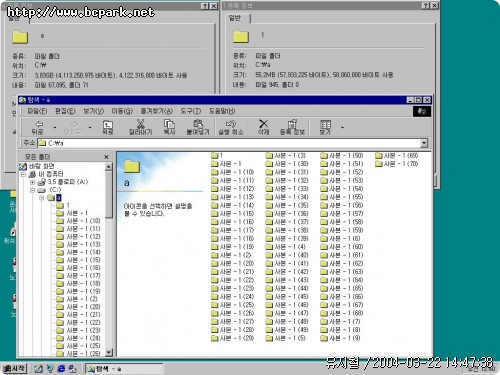500x375 pixels.
Task: Click the Back (뒤로) toolbar button
Action: coord(37,127)
